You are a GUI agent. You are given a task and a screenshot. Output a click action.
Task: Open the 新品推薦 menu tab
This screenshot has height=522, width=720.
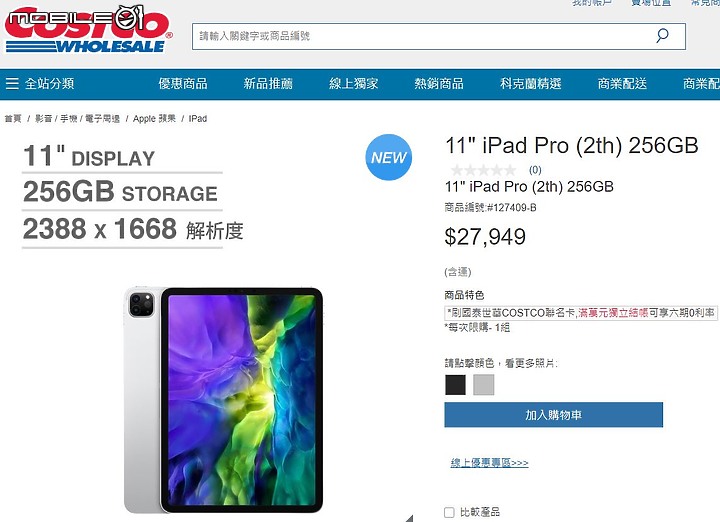[268, 84]
